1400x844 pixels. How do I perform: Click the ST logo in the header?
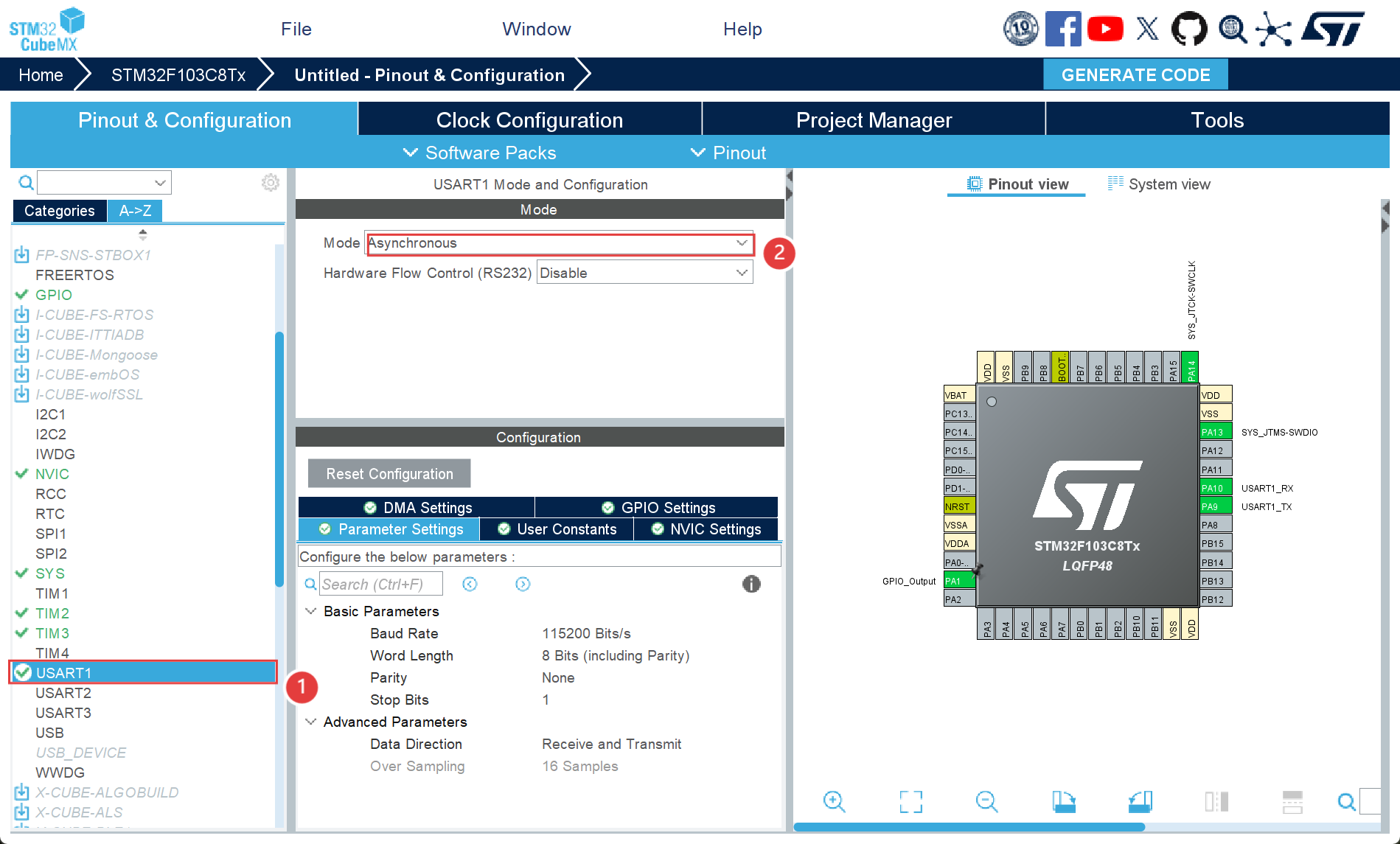(x=1333, y=29)
